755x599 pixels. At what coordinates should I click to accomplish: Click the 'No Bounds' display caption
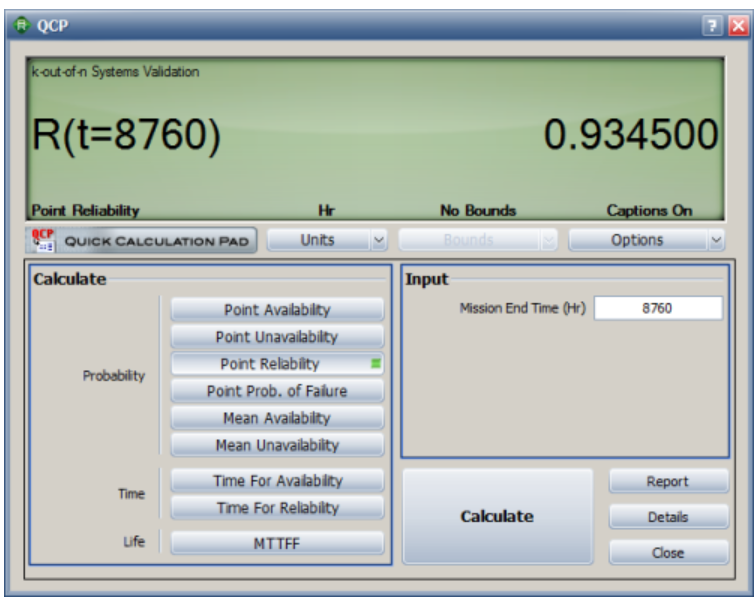coord(478,210)
